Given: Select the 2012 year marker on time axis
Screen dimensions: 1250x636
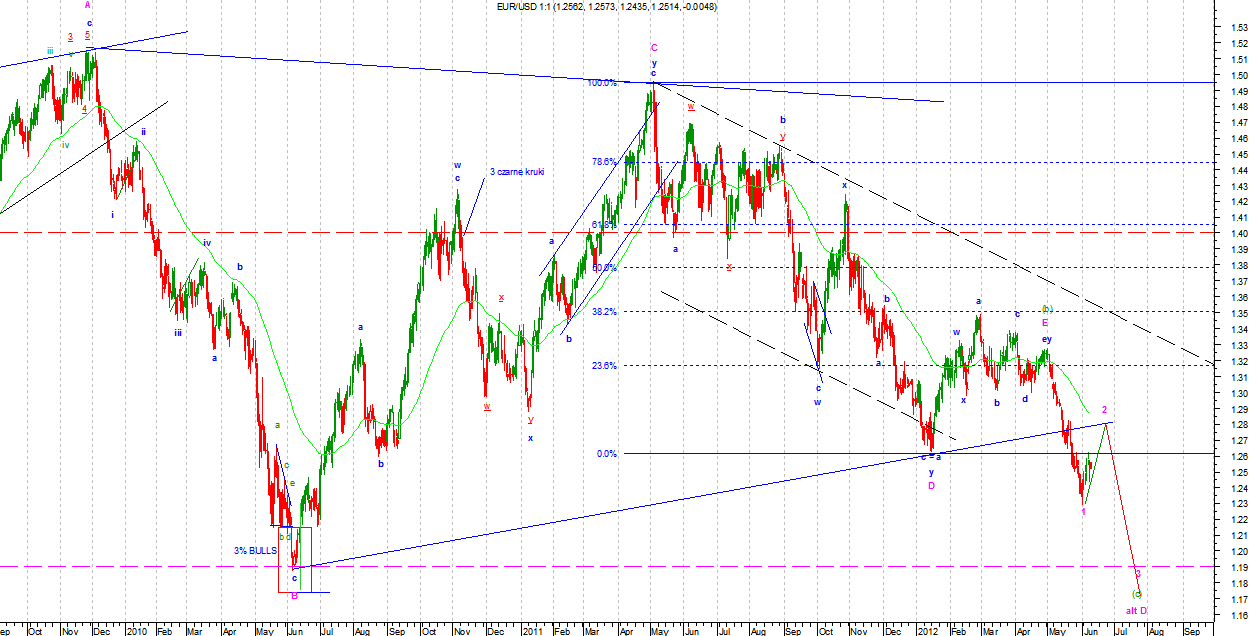Looking at the screenshot, I should point(929,631).
